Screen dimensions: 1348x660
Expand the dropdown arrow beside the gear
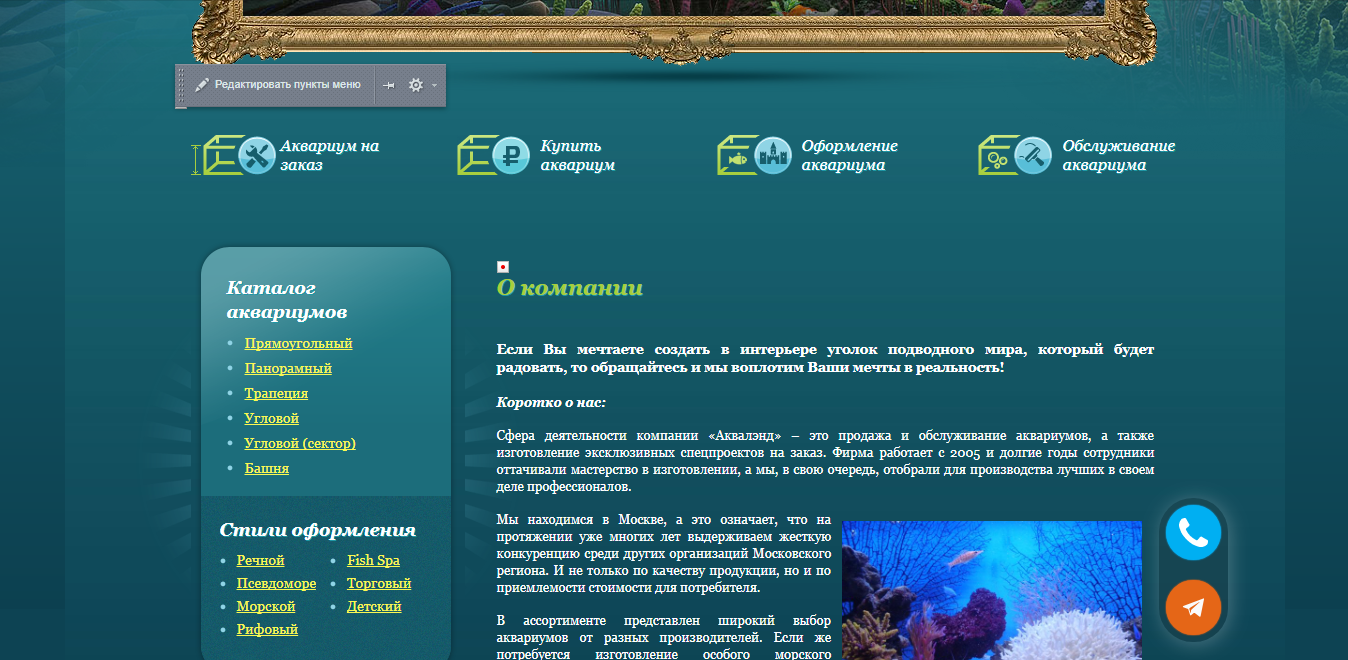(x=434, y=86)
